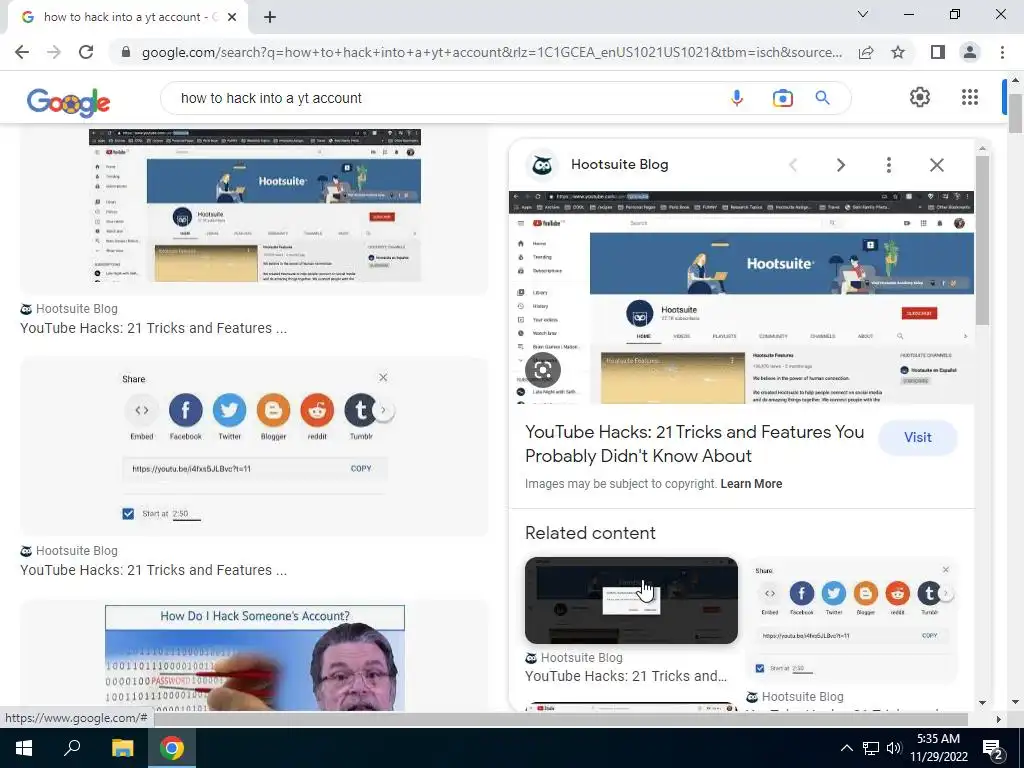The width and height of the screenshot is (1024, 768).
Task: Click the 'Images may be subject to copyright' text
Action: tap(620, 484)
